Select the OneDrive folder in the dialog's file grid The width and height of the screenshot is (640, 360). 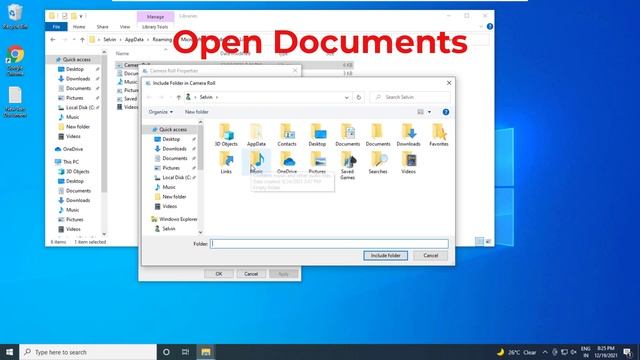[x=287, y=162]
